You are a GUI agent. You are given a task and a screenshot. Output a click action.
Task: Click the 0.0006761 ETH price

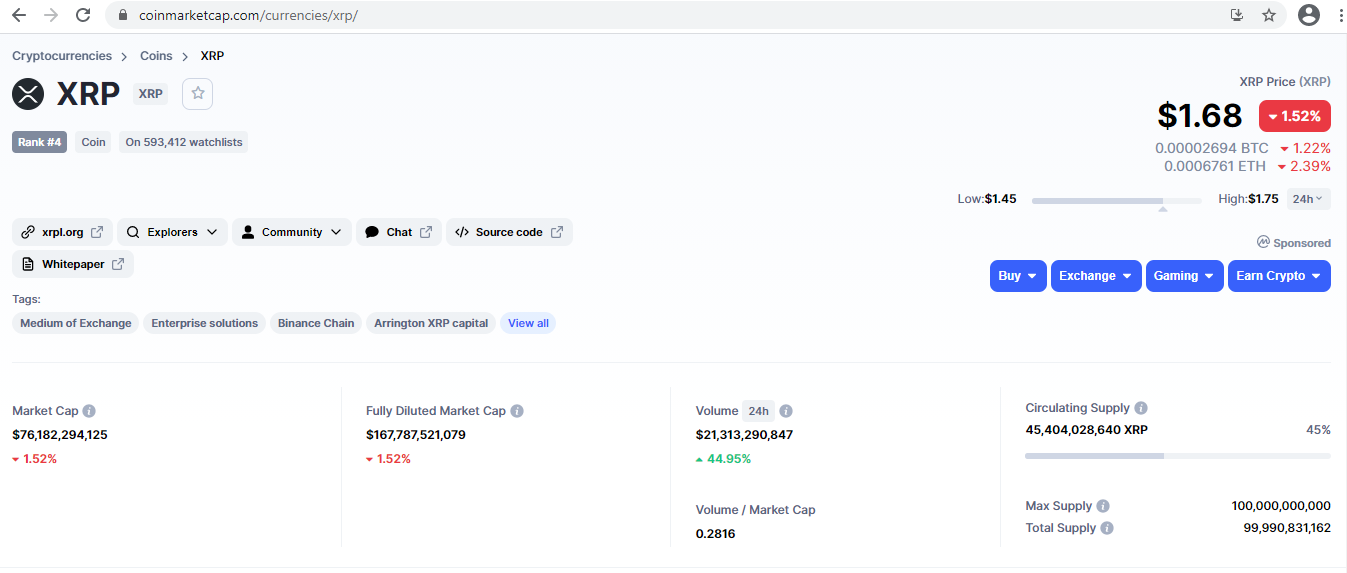(1214, 166)
